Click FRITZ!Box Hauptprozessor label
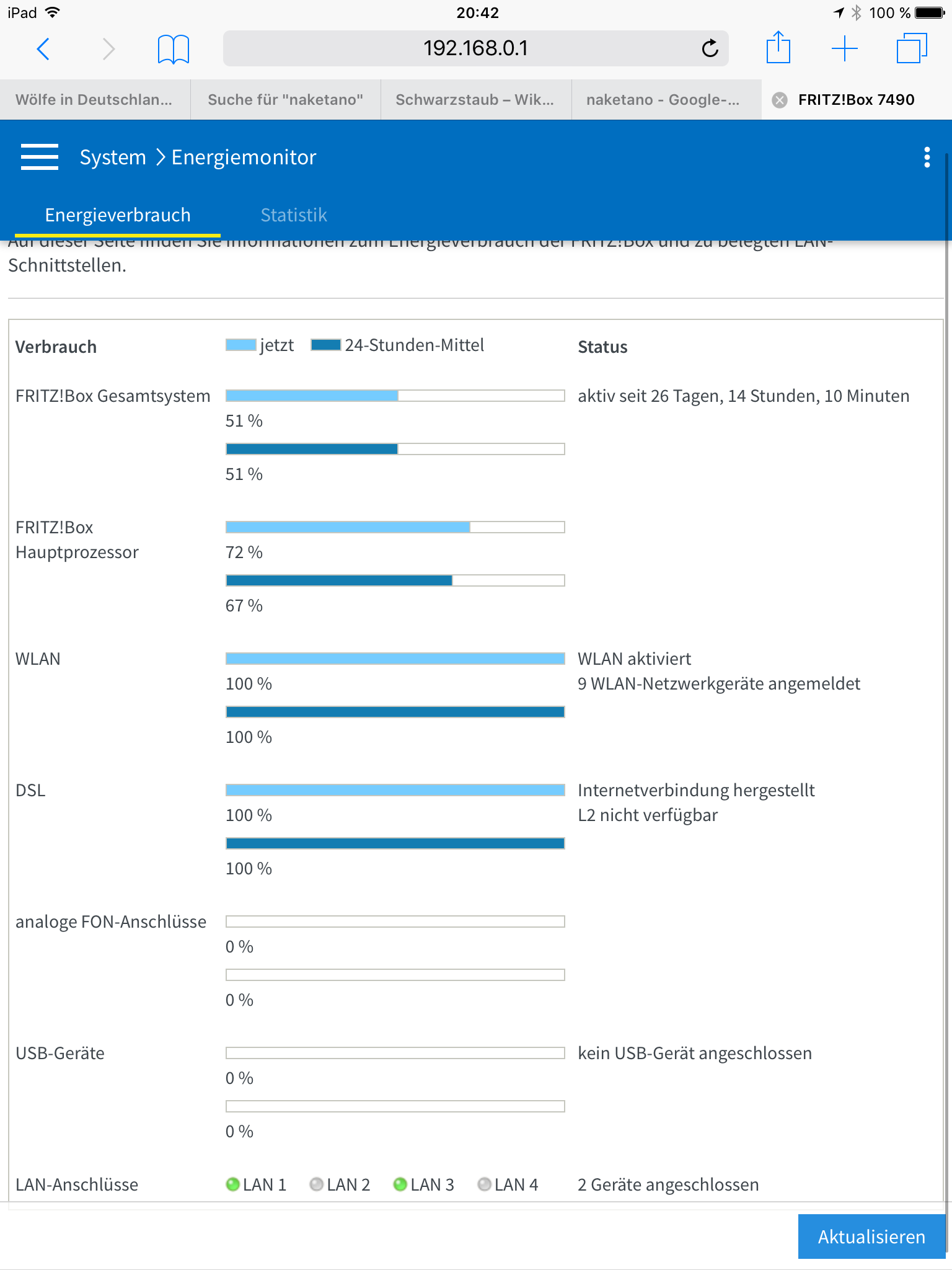The image size is (952, 1270). point(77,540)
